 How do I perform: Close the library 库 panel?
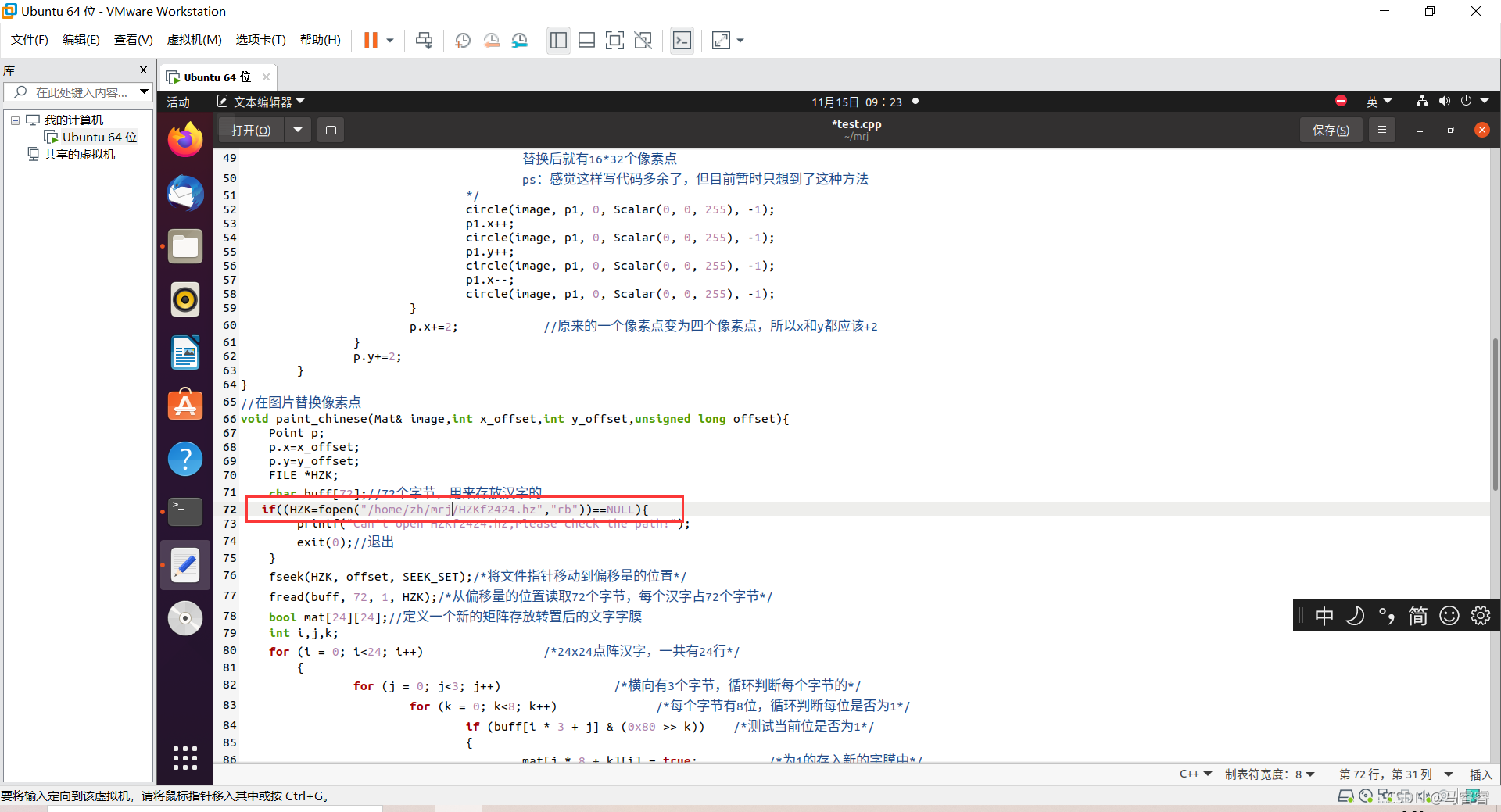point(143,70)
